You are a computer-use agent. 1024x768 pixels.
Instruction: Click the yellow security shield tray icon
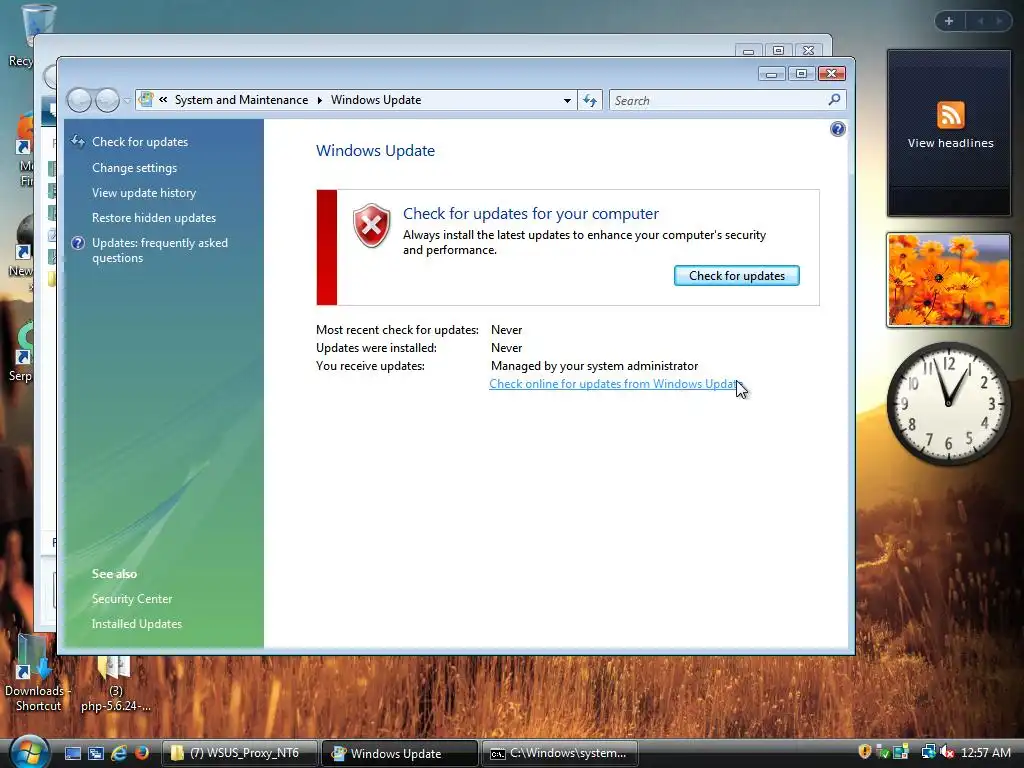click(x=865, y=752)
